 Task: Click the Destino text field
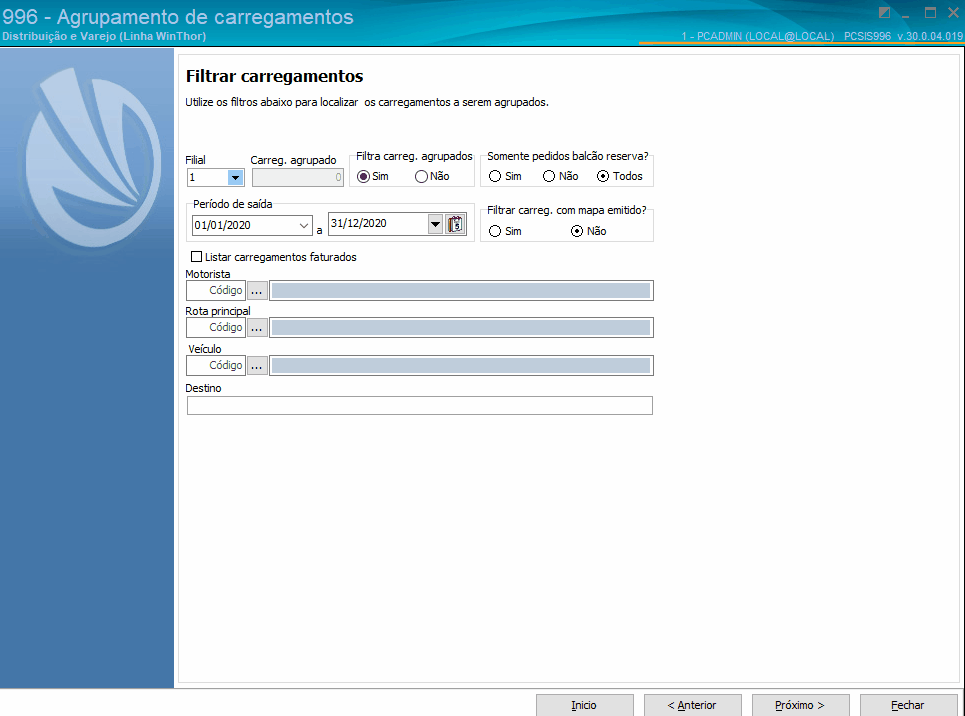click(420, 406)
